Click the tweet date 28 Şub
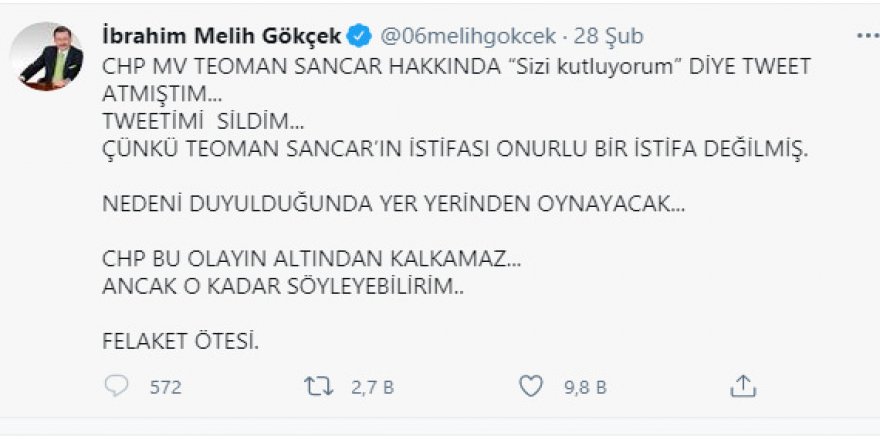Image resolution: width=880 pixels, height=440 pixels. click(x=606, y=37)
